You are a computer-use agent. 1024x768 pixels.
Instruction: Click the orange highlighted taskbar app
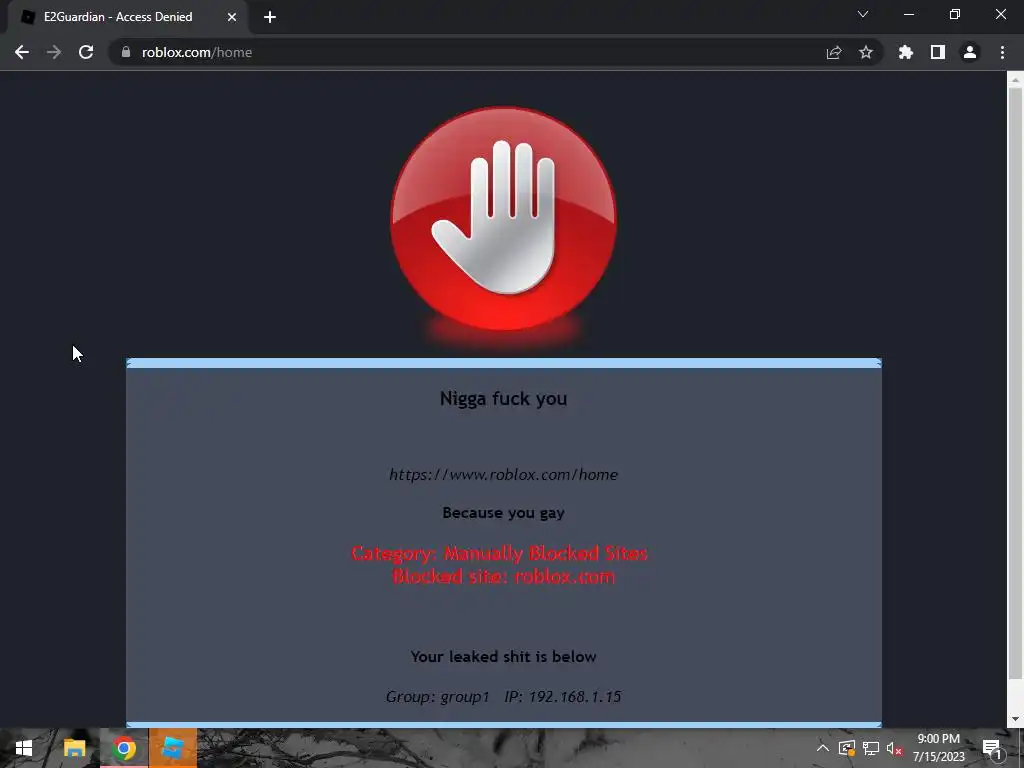173,748
